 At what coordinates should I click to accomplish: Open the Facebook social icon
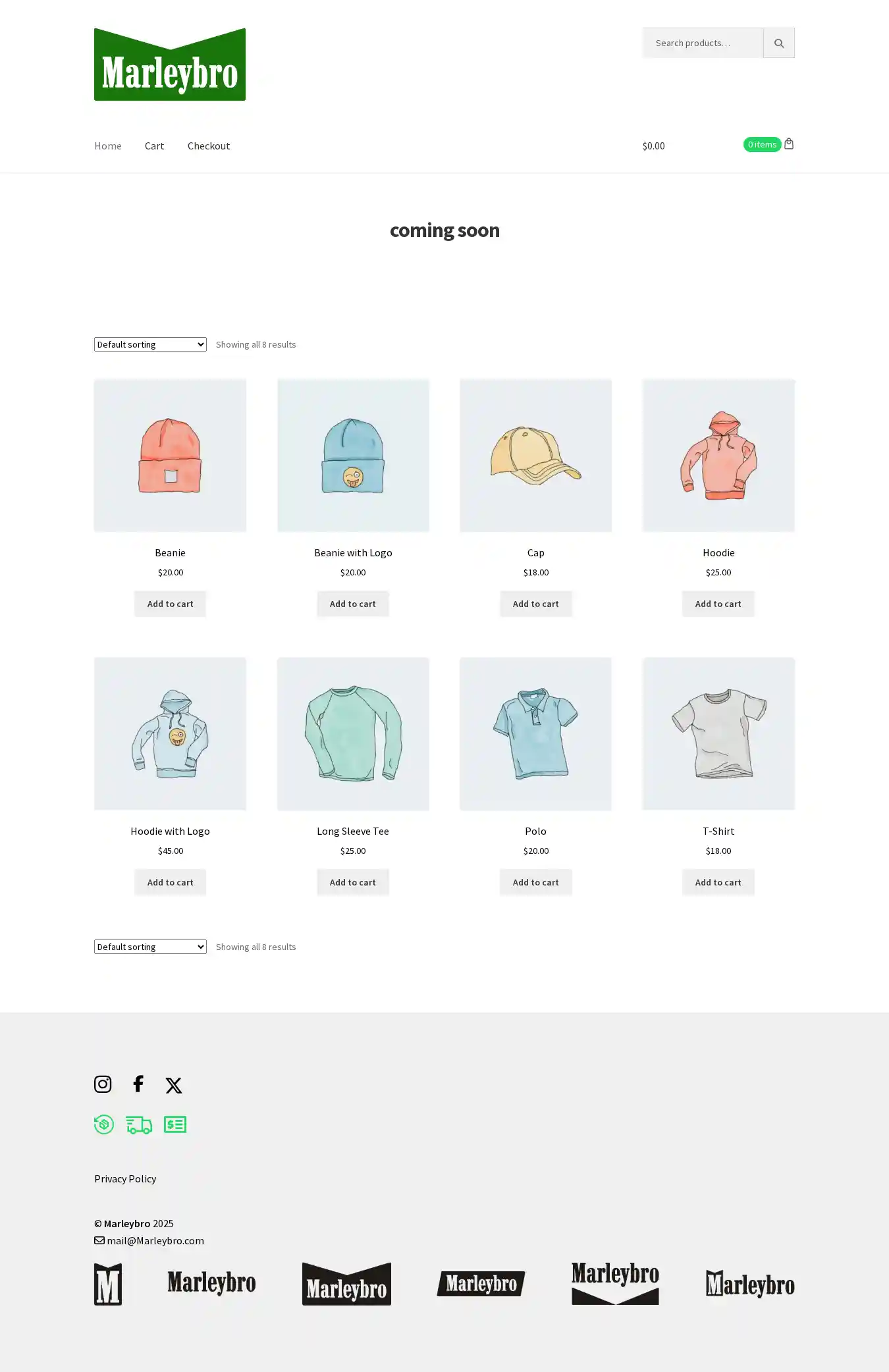pyautogui.click(x=138, y=1084)
